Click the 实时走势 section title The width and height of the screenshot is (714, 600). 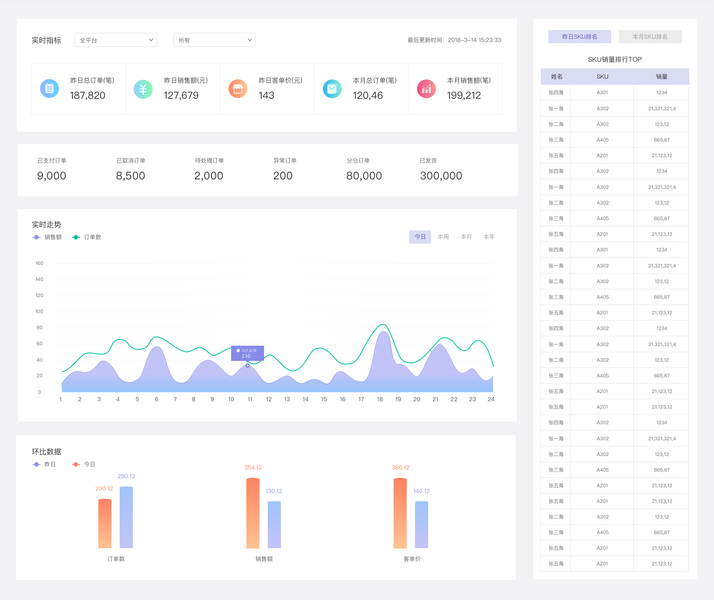tap(46, 225)
